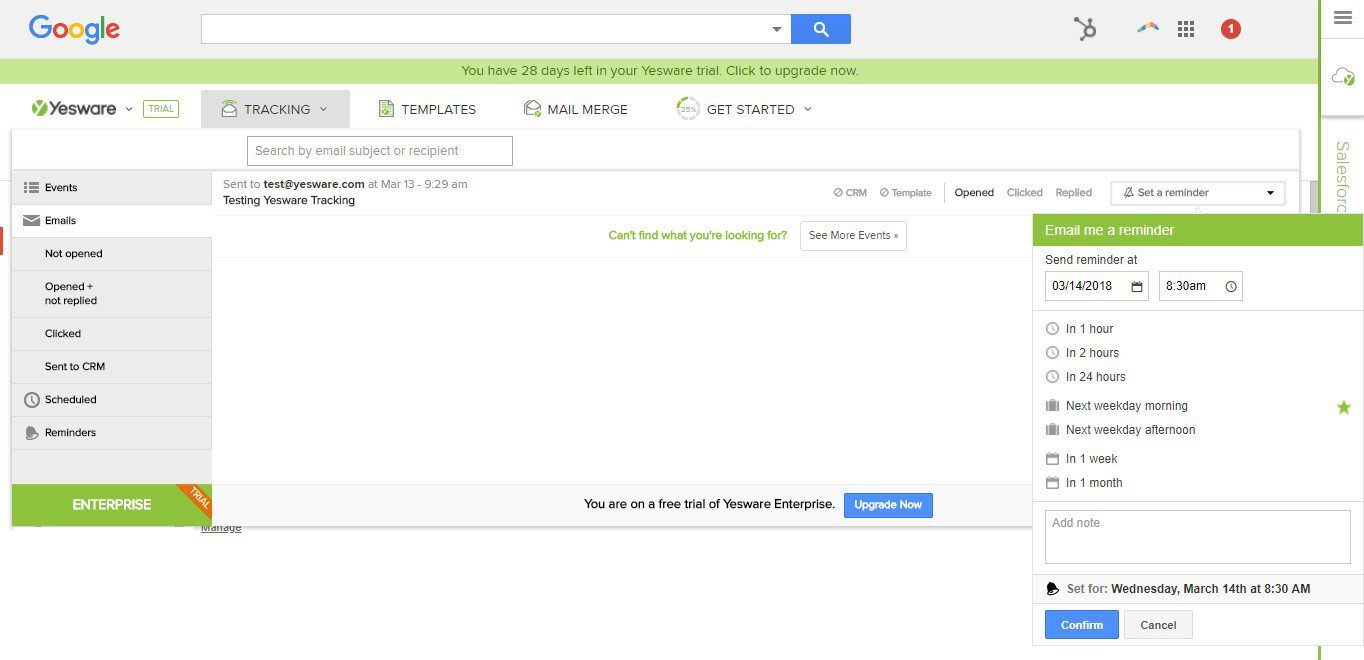Select Events in the sidebar

[x=112, y=188]
